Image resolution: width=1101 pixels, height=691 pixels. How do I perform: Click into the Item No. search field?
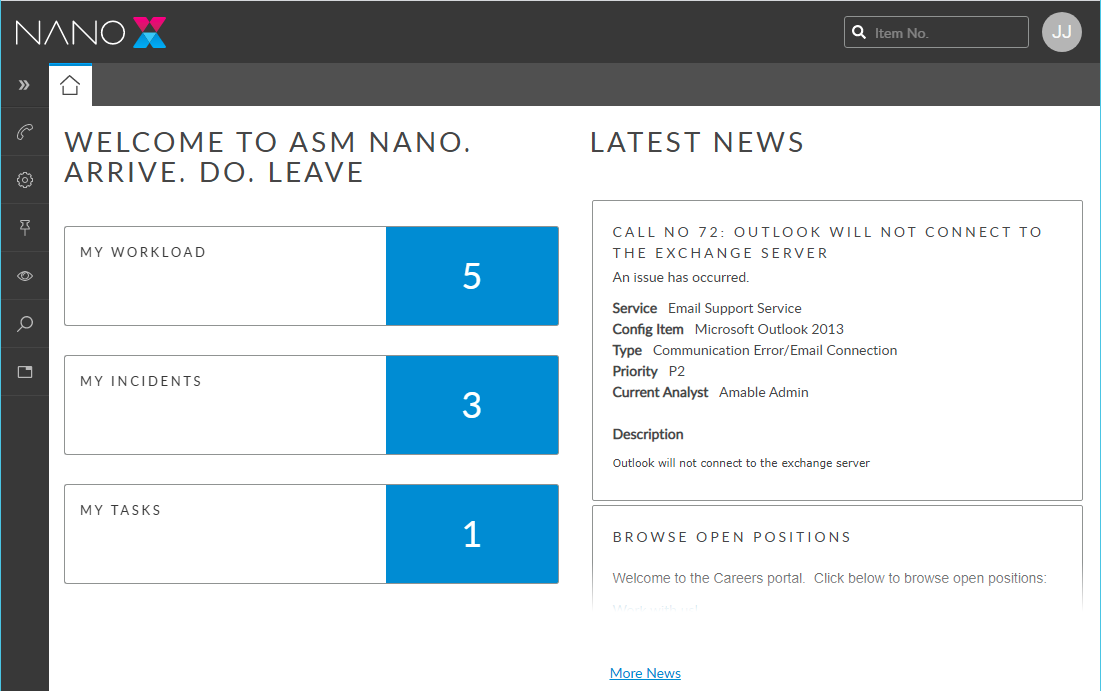click(947, 33)
